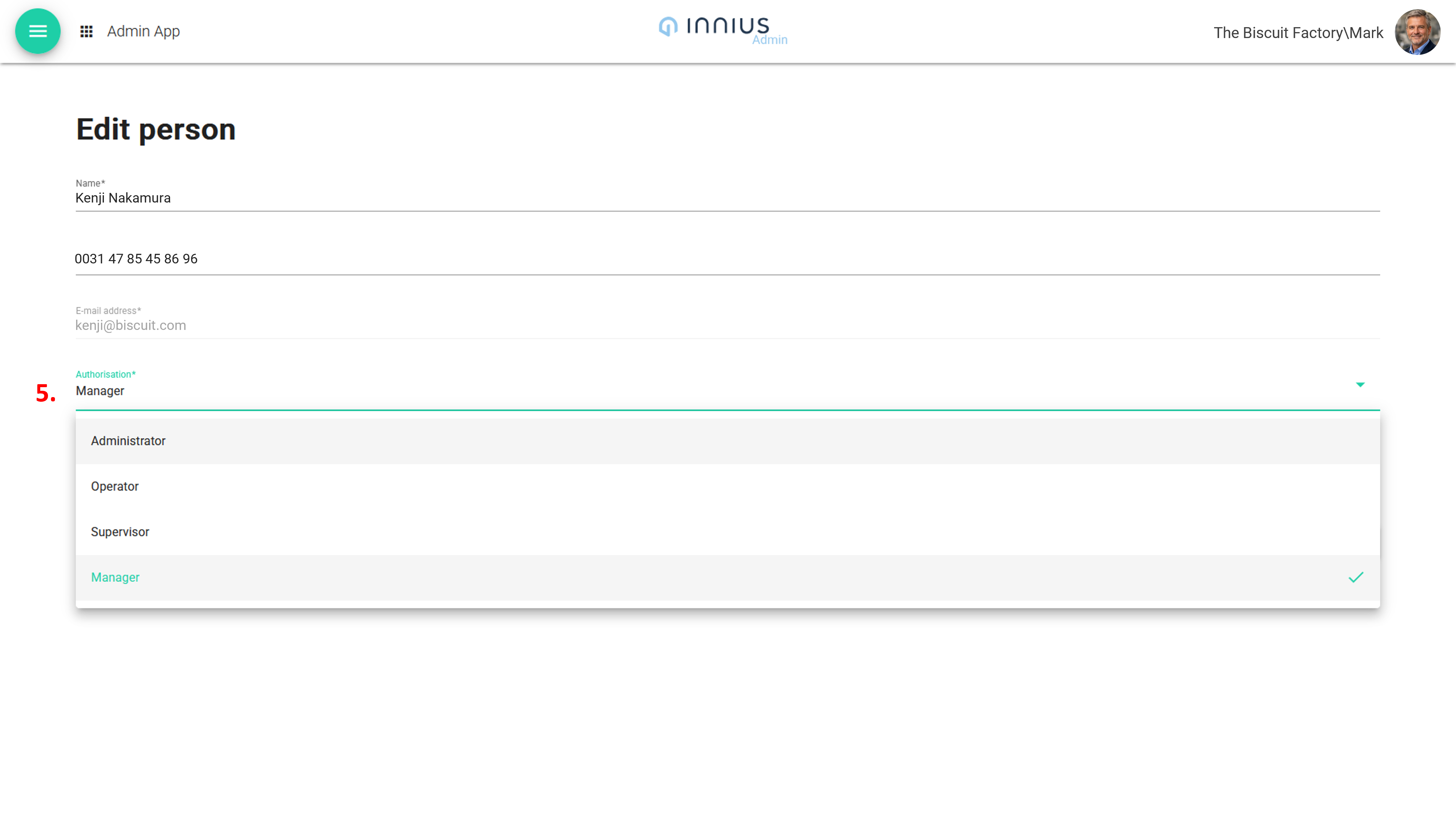Screen dimensions: 1456x819
Task: Click the innius logo symbol
Action: point(668,26)
